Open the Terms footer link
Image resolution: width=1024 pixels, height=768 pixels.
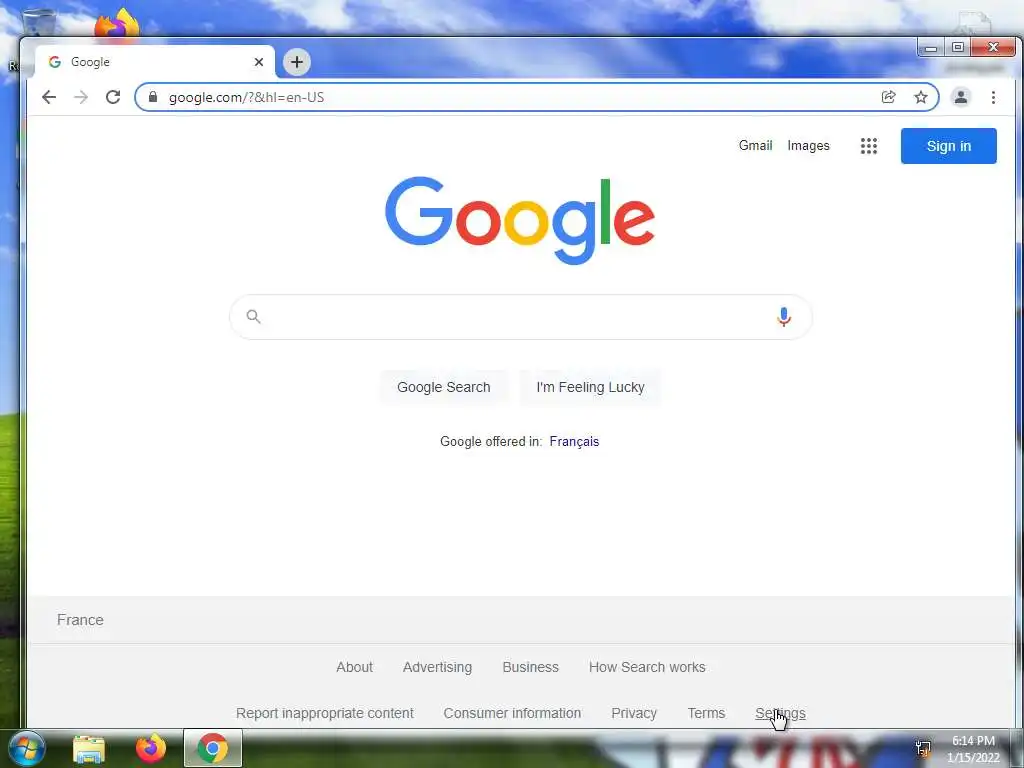click(706, 713)
